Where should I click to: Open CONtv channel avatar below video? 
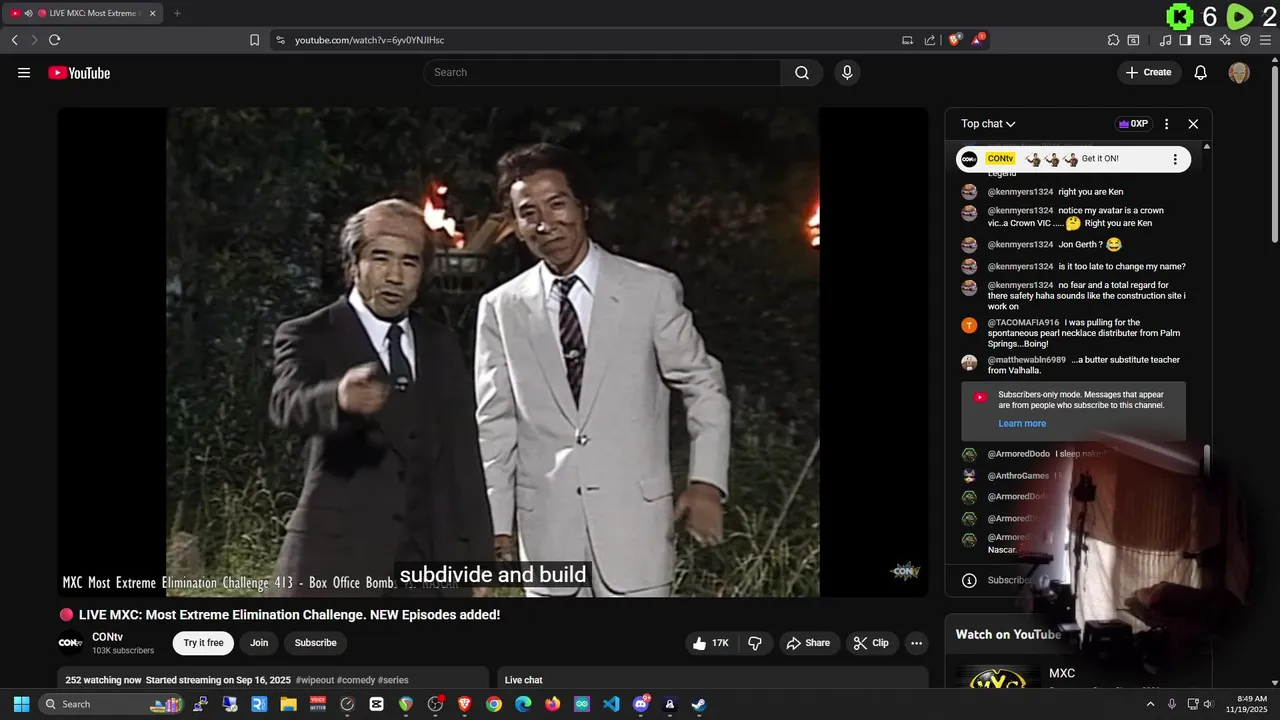70,643
